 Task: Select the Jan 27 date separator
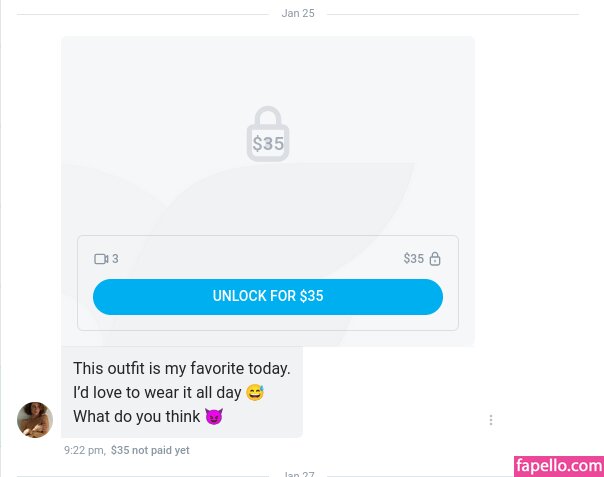tap(298, 474)
